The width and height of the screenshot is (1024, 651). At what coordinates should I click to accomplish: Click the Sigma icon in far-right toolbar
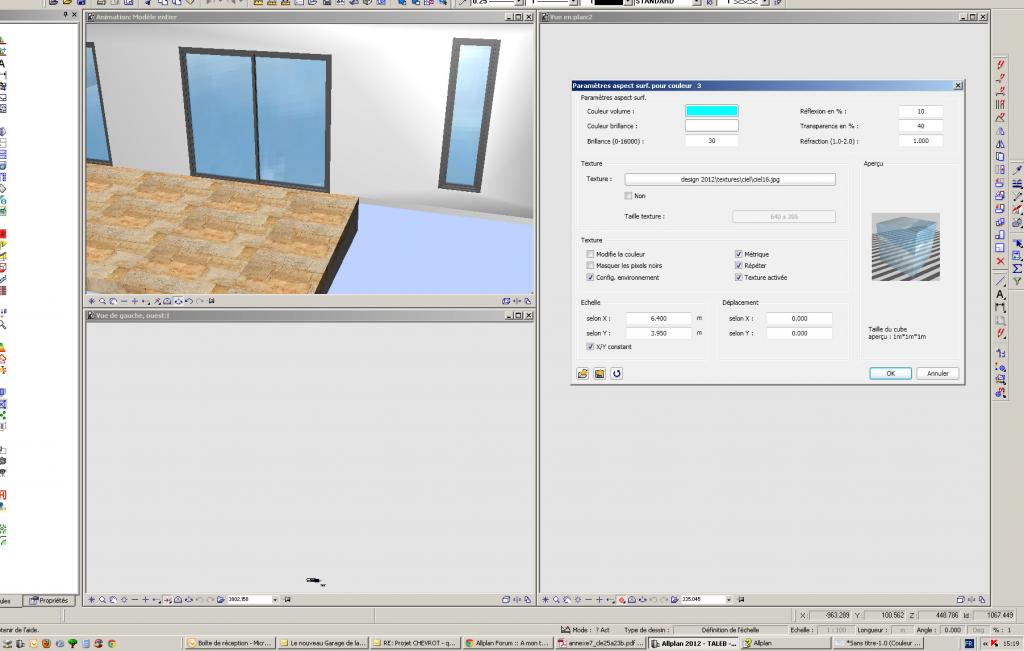coord(1017,268)
